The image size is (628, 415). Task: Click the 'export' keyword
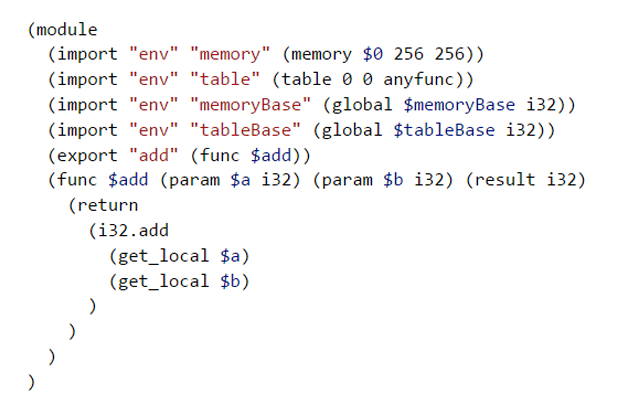click(x=87, y=155)
